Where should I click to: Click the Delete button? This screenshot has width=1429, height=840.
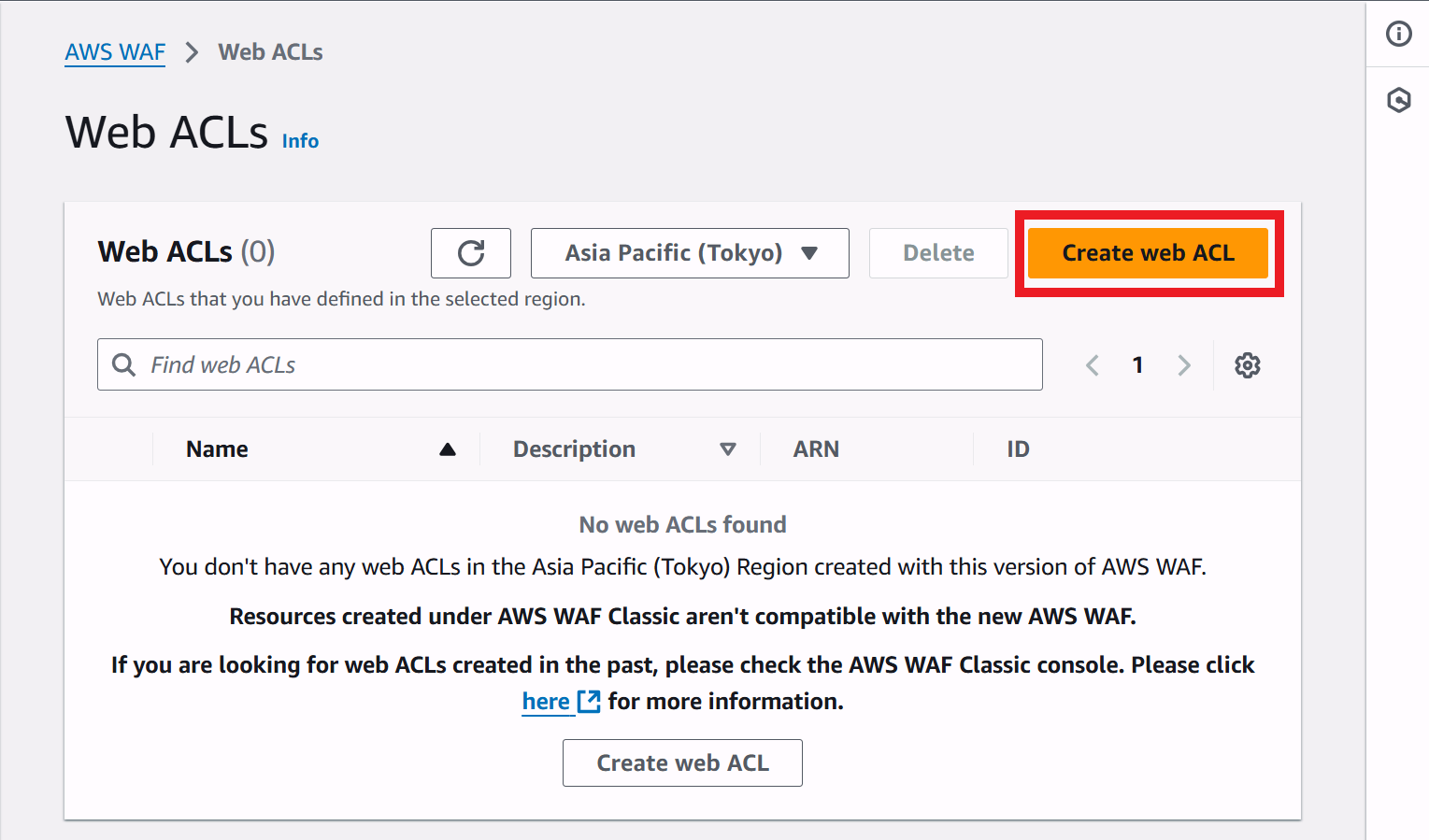pos(938,253)
